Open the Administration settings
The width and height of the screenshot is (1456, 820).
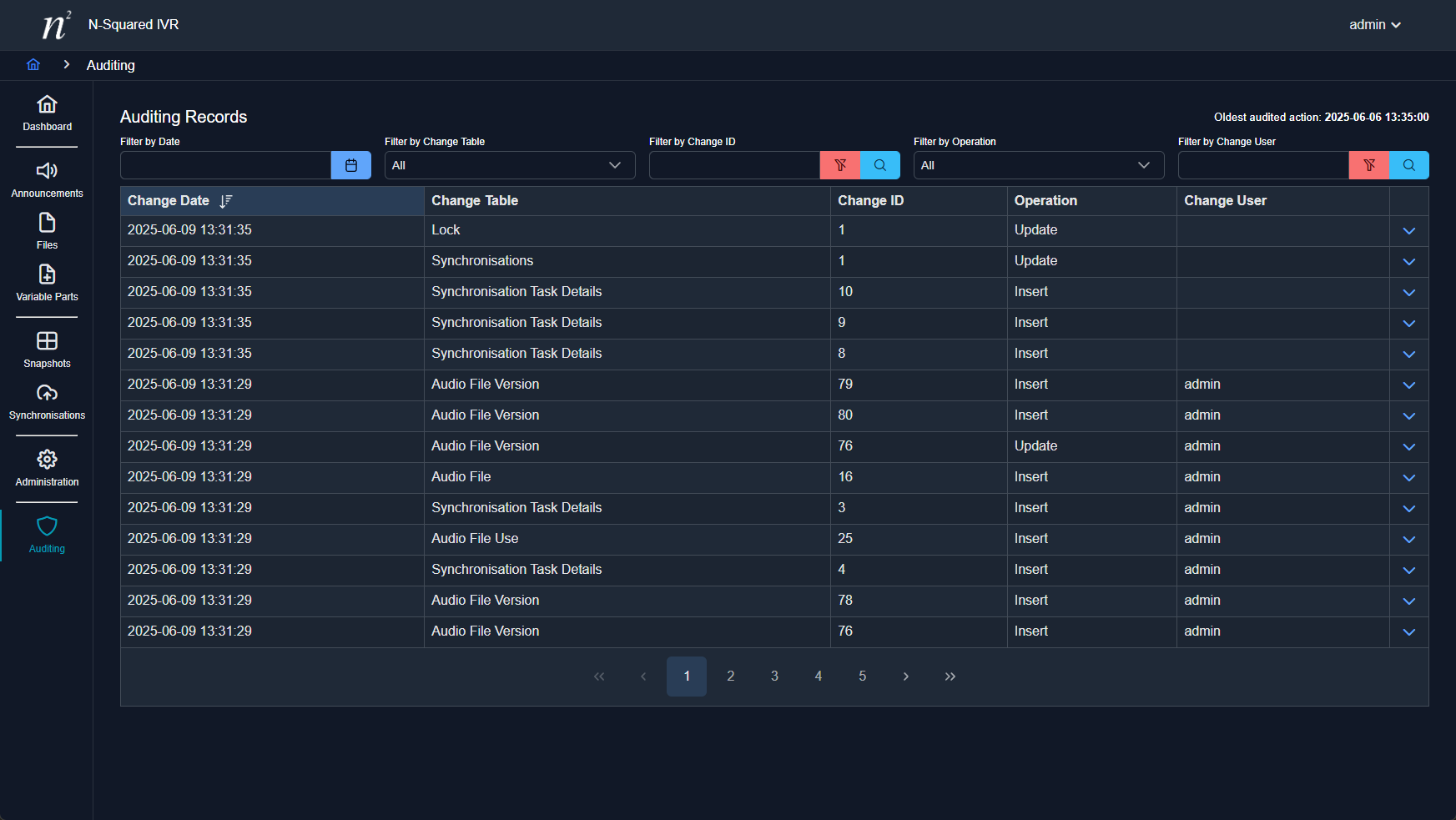tap(47, 469)
